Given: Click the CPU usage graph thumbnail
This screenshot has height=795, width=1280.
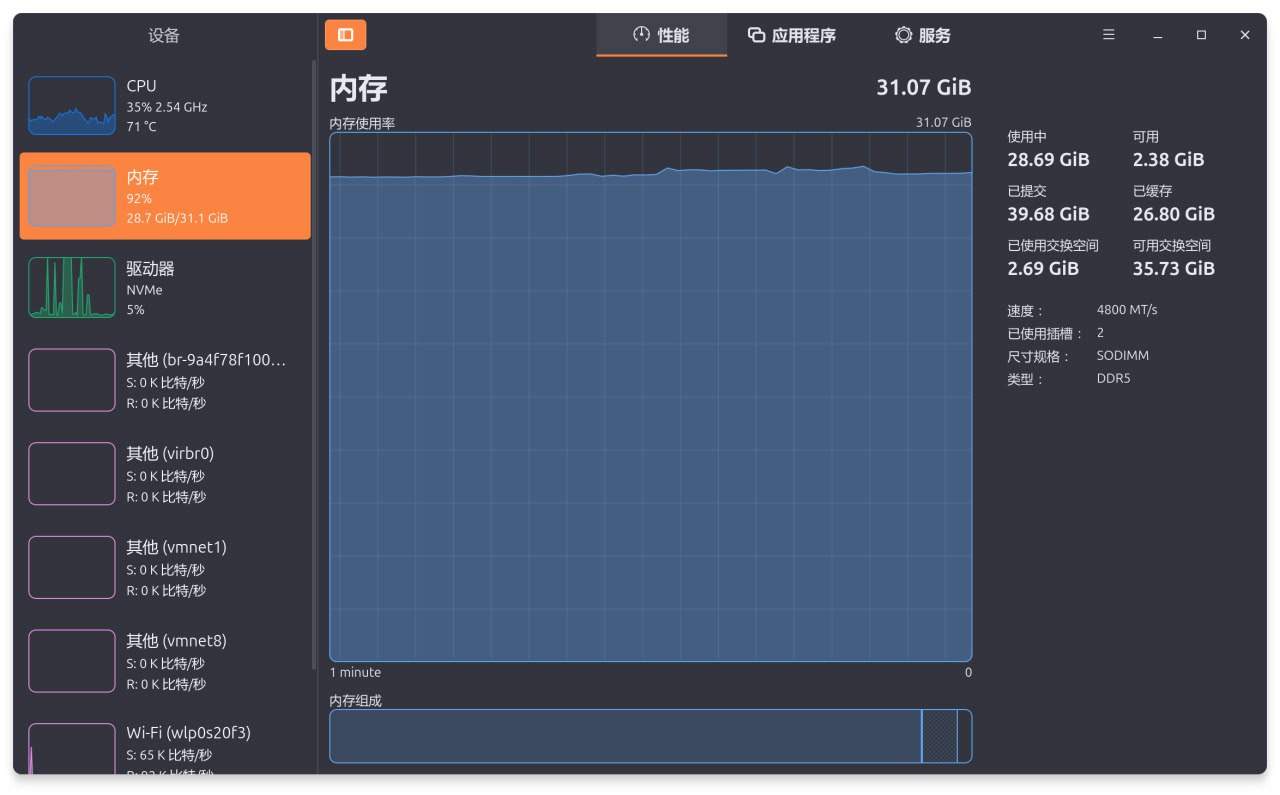Looking at the screenshot, I should pyautogui.click(x=72, y=106).
